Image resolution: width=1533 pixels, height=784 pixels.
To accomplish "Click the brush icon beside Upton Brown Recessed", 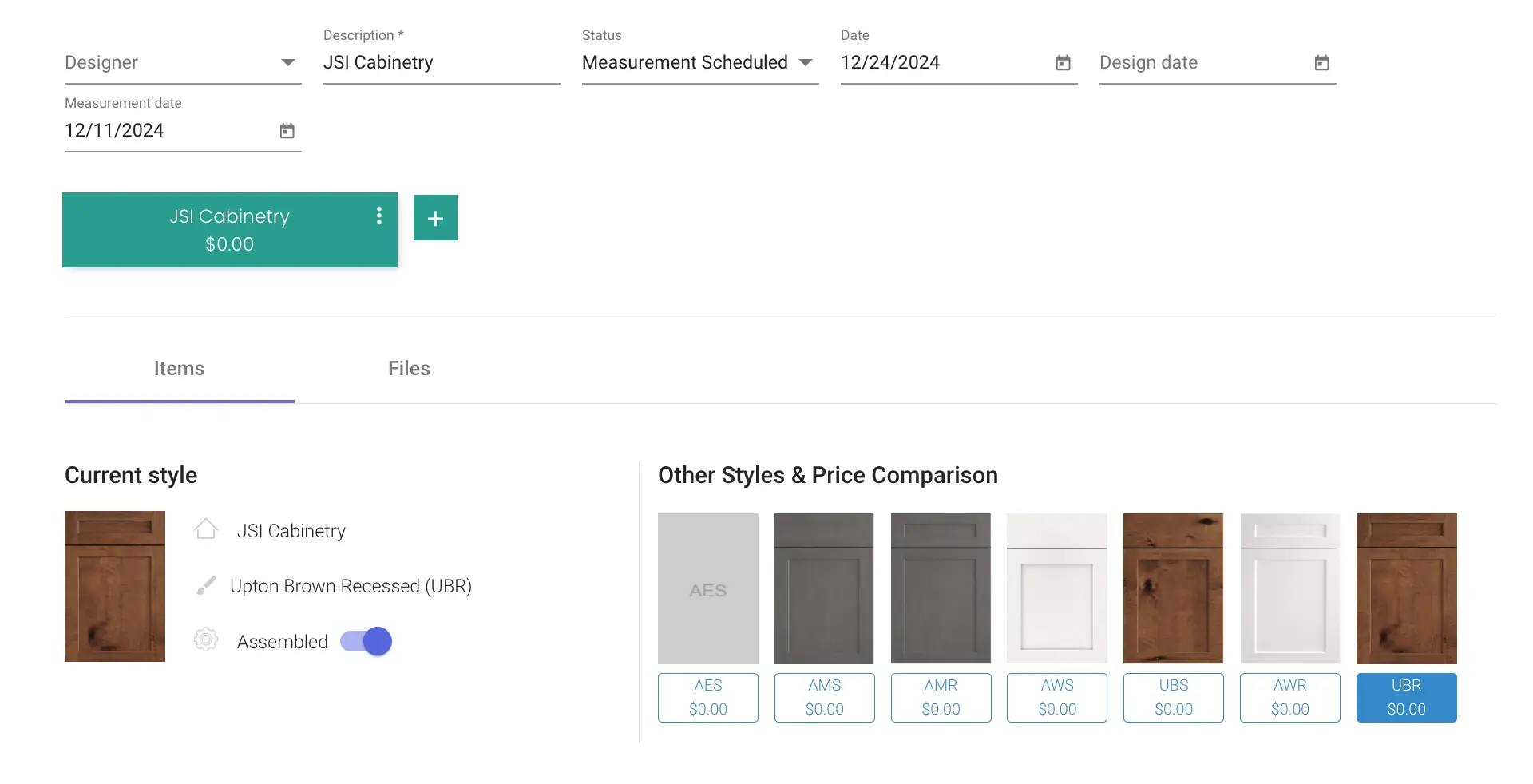I will pos(206,585).
